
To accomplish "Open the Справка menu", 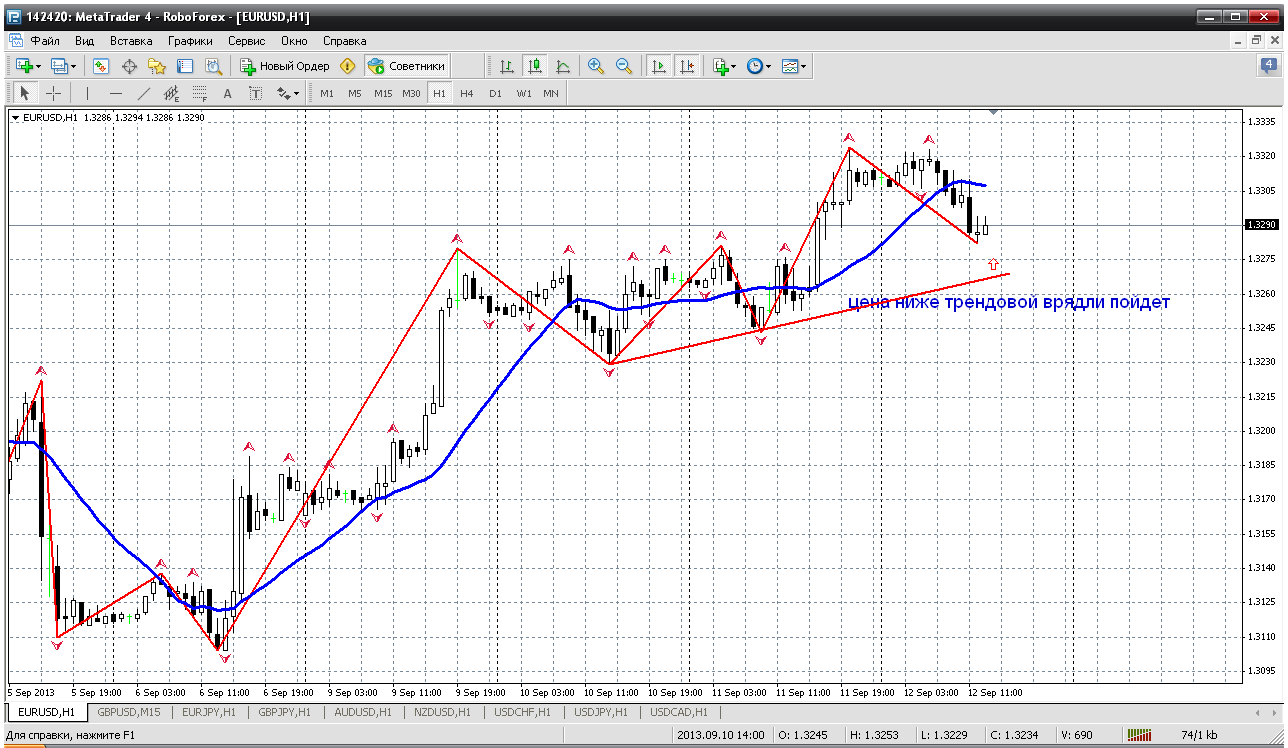I will pos(345,41).
